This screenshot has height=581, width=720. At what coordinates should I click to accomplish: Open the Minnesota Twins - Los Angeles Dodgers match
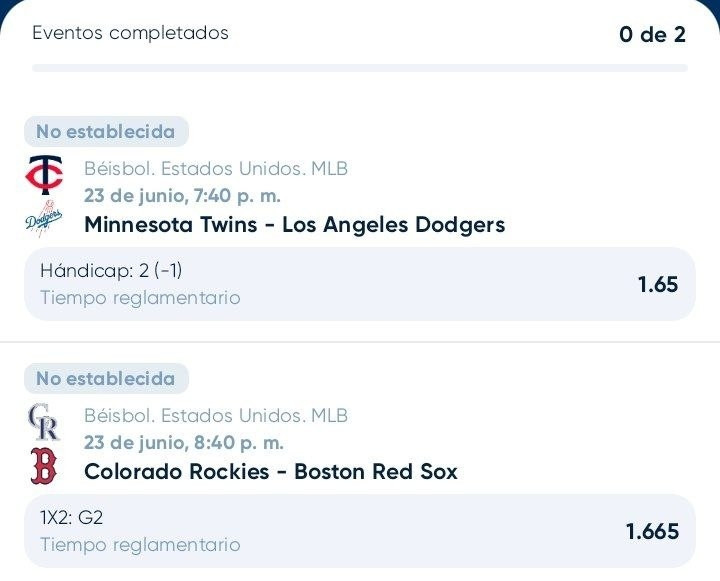295,225
